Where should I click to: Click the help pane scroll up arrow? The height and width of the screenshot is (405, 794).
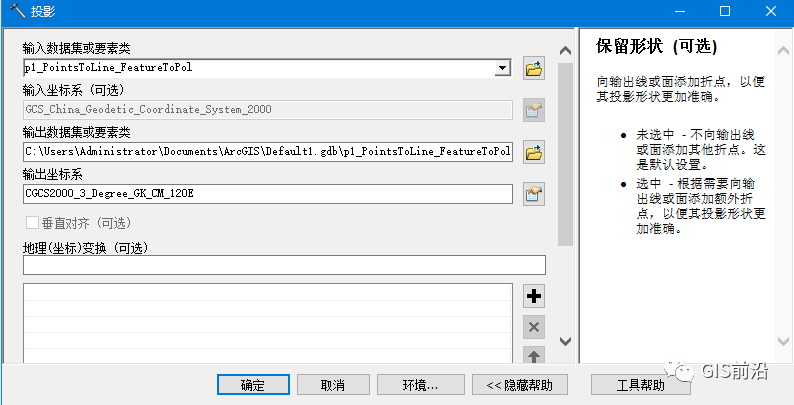coord(783,51)
